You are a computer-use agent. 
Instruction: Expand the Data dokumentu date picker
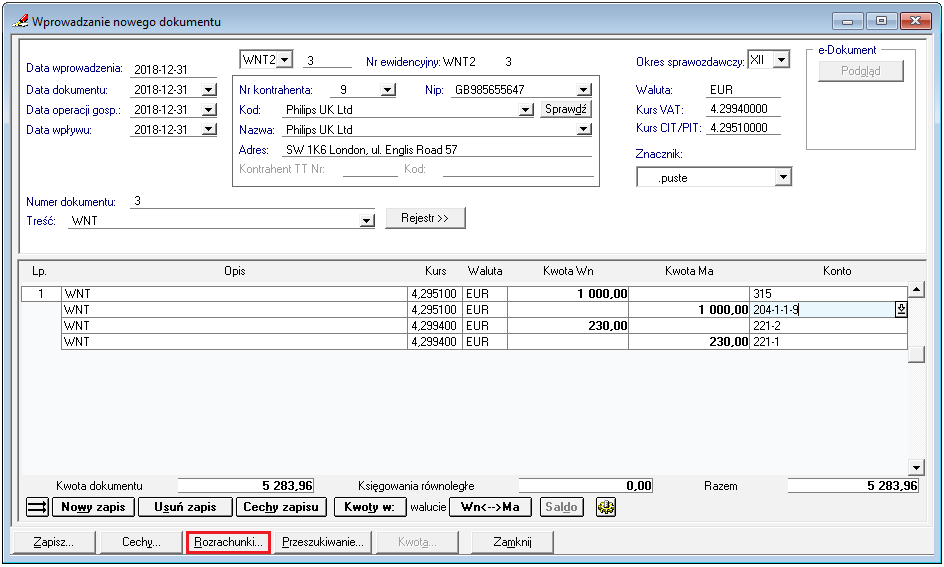click(x=208, y=90)
